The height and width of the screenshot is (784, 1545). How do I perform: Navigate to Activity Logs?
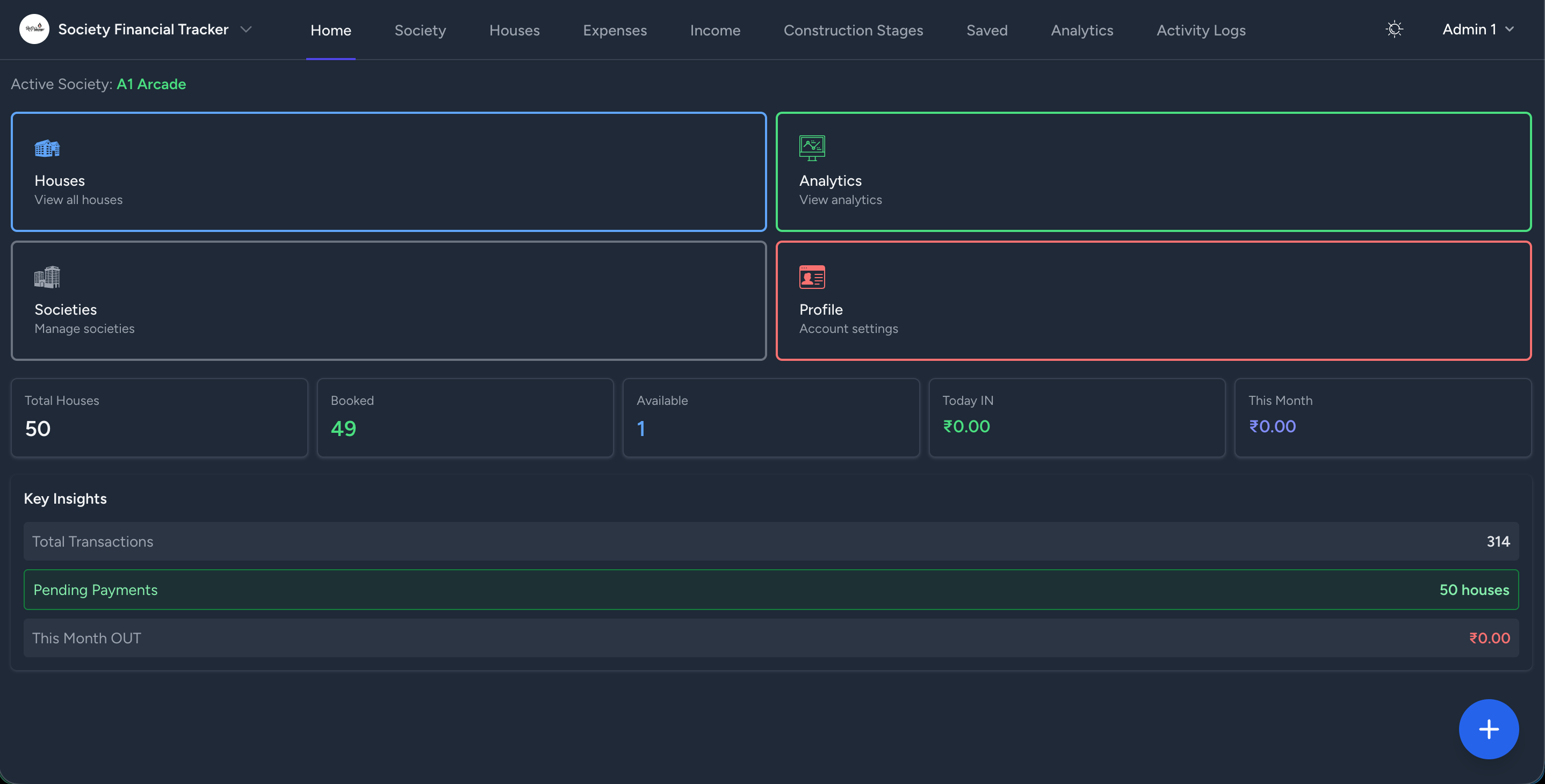coord(1201,30)
